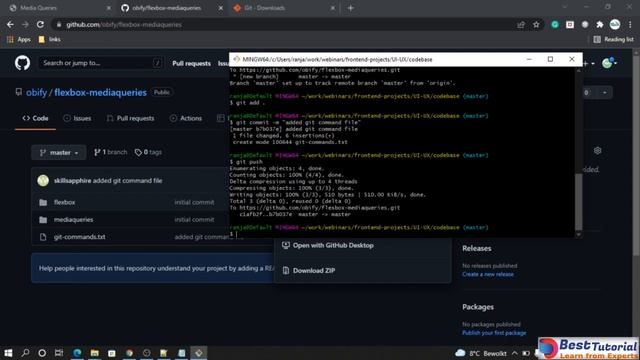Viewport: 640px width, 360px height.
Task: Open the About settings gear icon
Action: pos(598,151)
